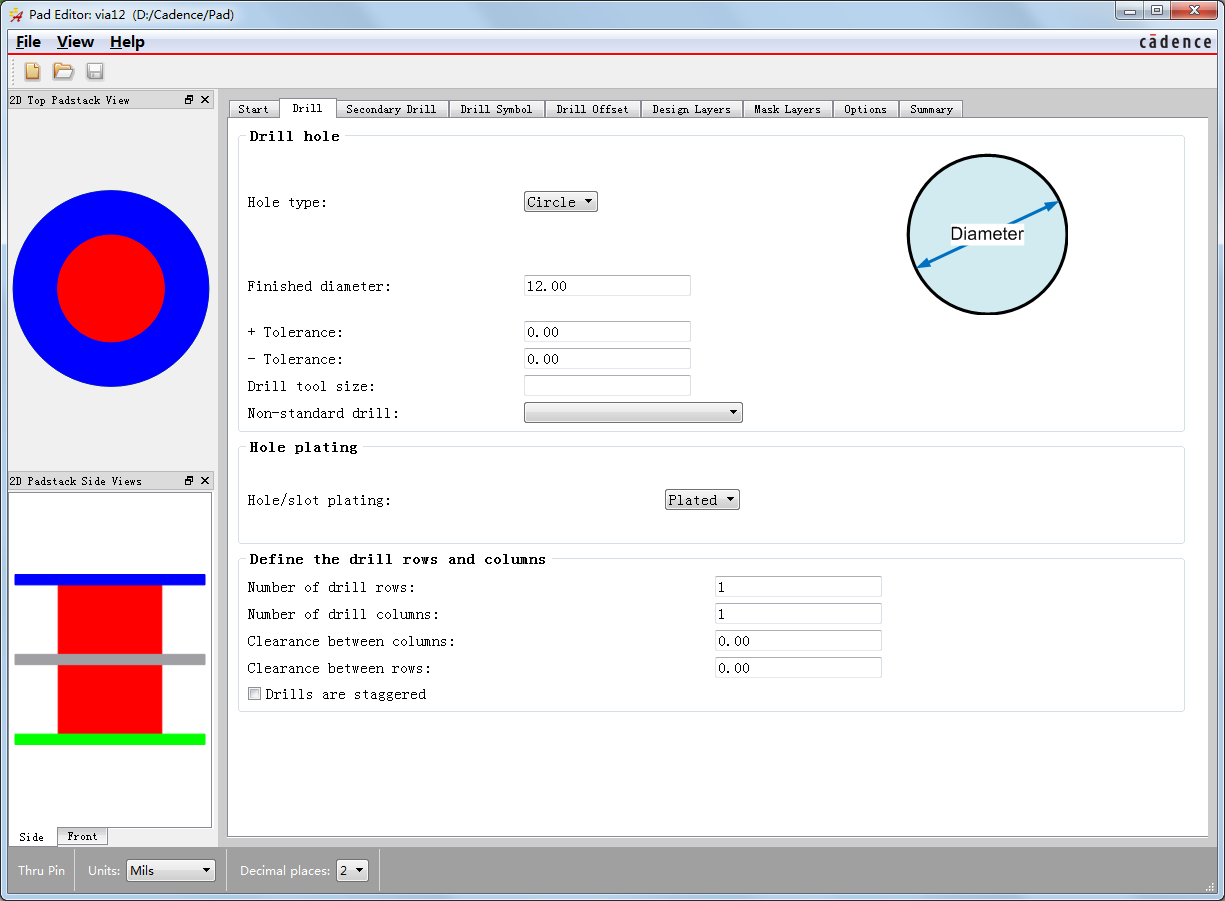Click the red drill circle in top view
The height and width of the screenshot is (901, 1225).
click(111, 288)
